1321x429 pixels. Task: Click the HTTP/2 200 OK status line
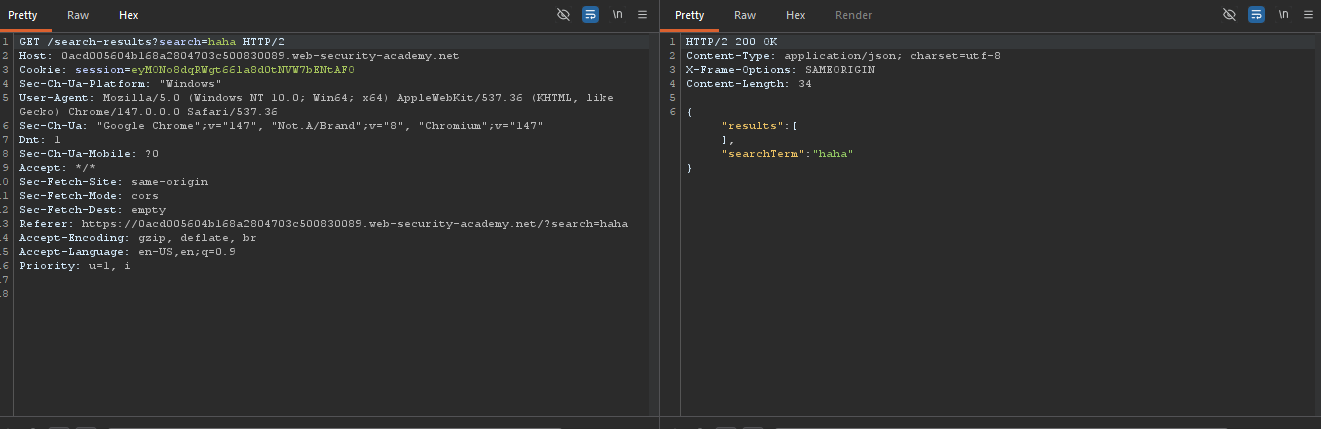[x=731, y=42]
